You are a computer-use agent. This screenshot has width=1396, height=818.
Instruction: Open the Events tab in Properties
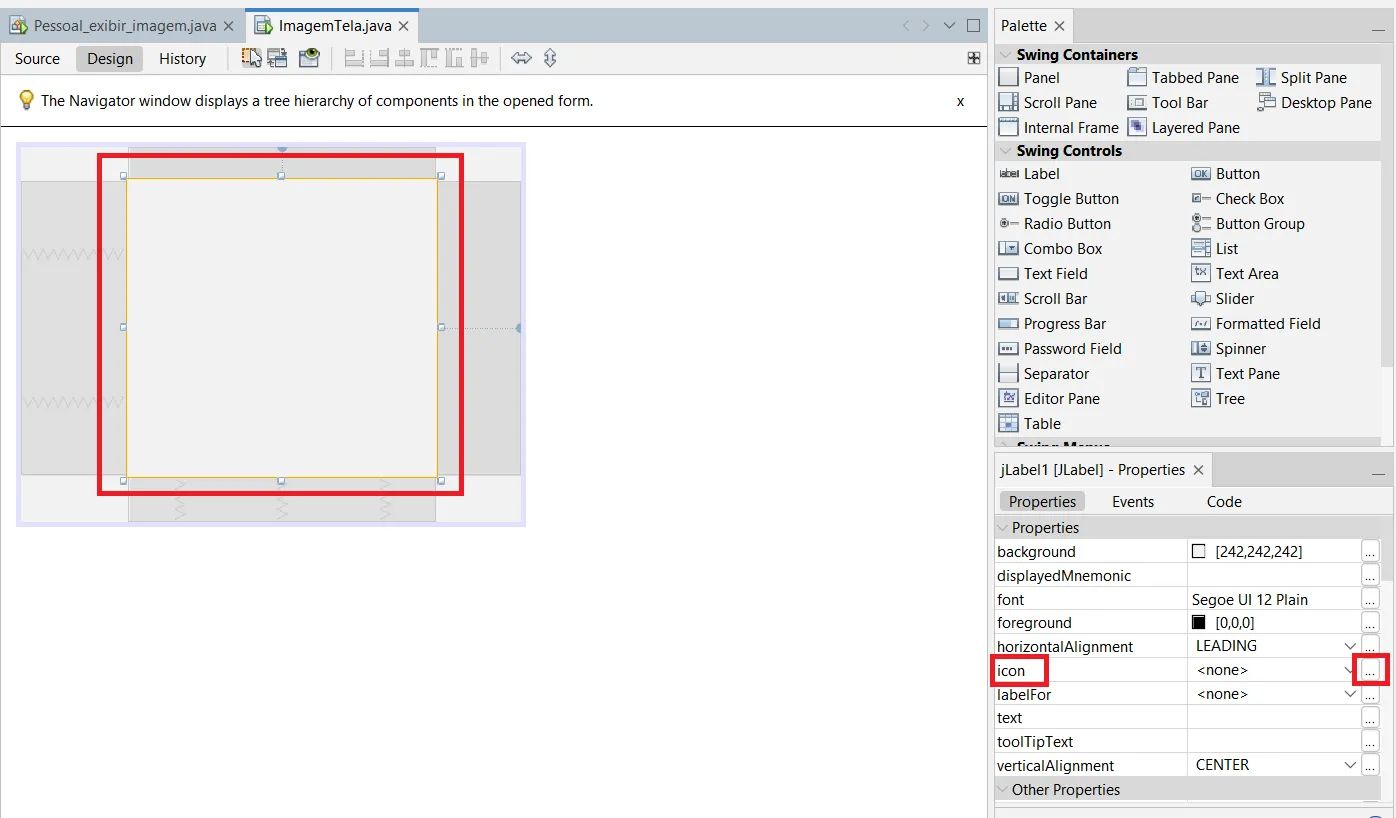[x=1133, y=502]
